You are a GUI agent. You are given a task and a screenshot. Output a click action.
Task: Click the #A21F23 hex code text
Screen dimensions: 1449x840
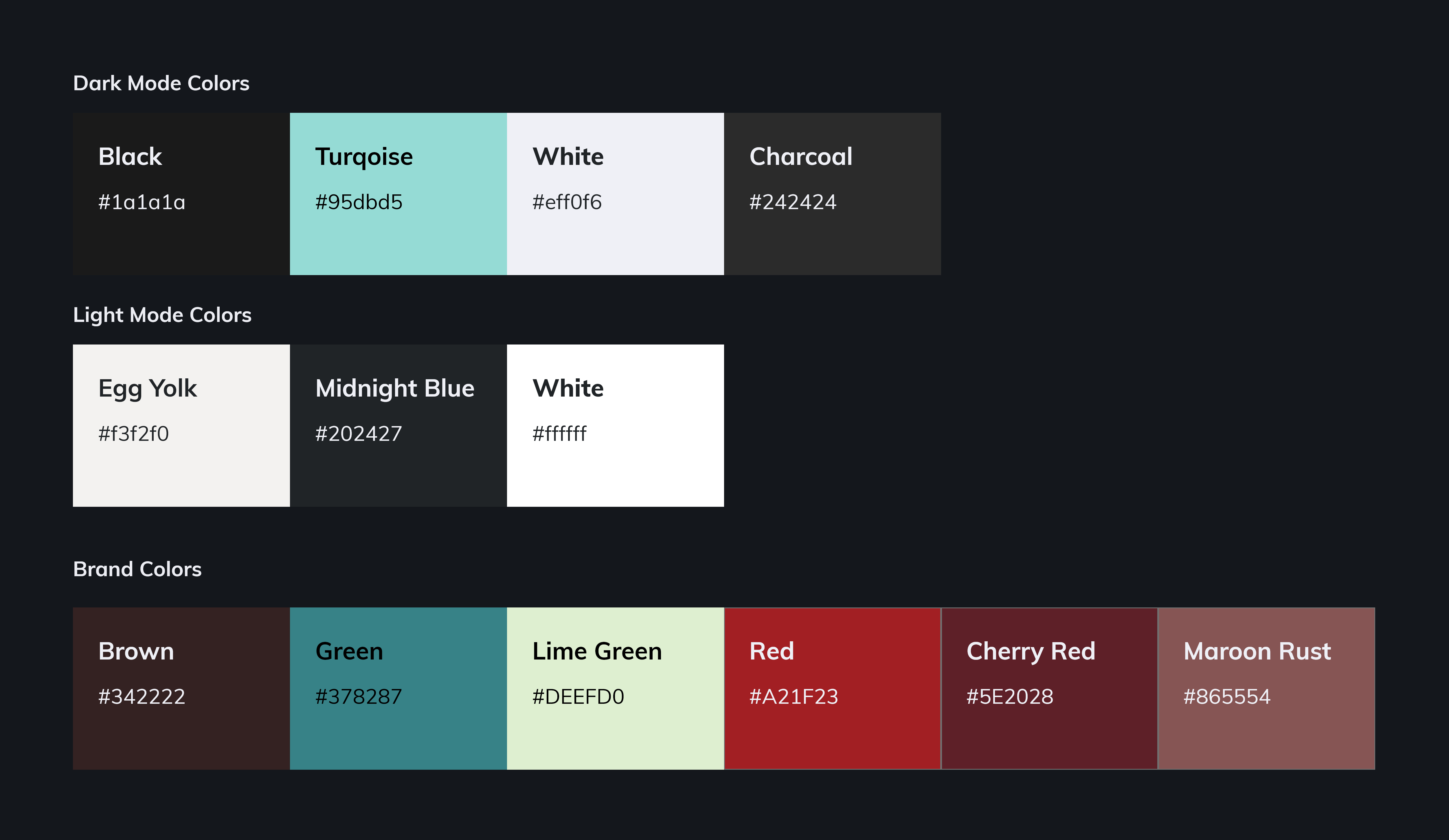tap(794, 696)
